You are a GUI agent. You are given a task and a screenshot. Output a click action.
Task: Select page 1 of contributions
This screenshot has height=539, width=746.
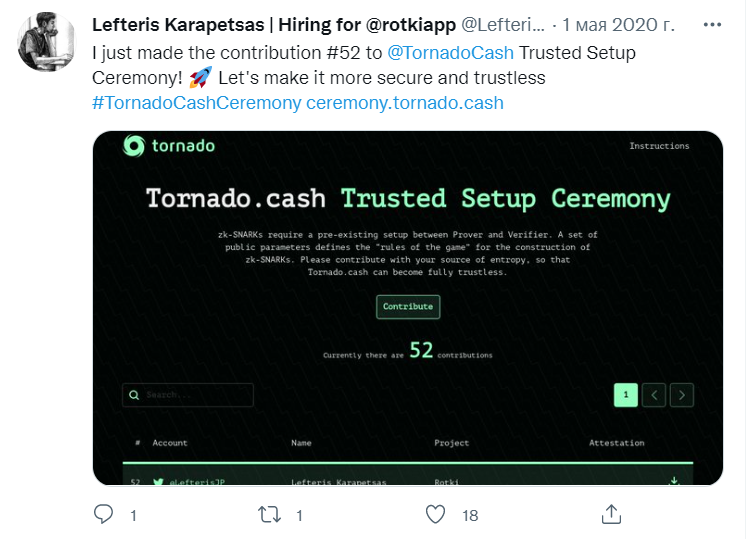pos(626,395)
